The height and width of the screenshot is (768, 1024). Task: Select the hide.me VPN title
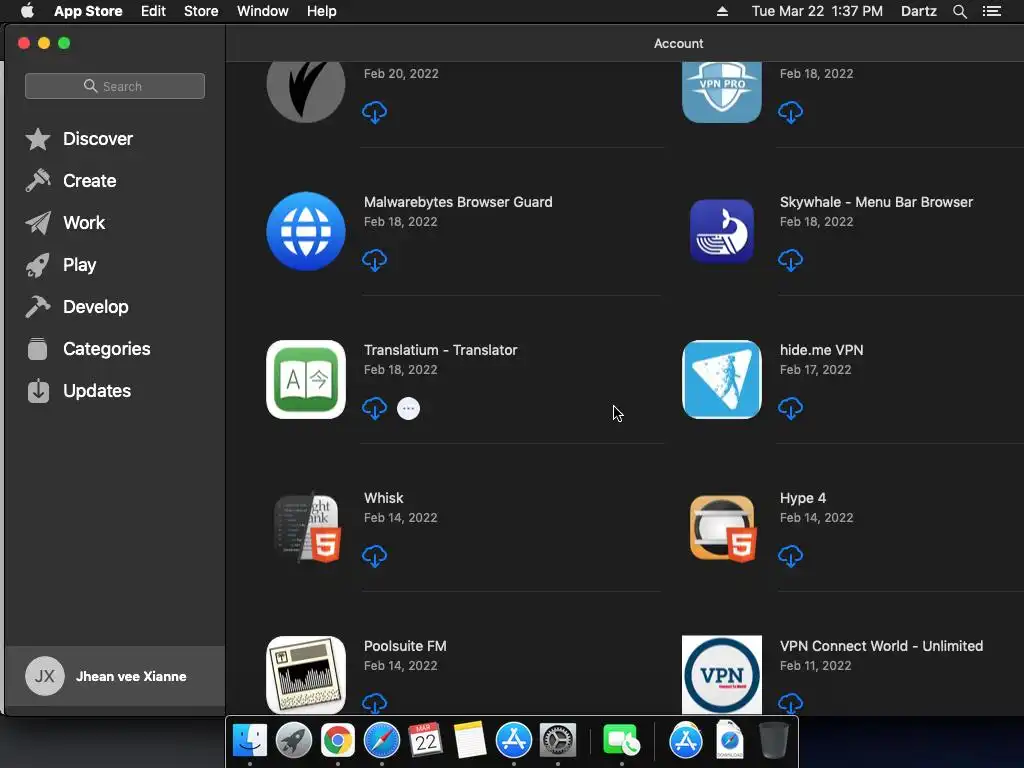[x=822, y=350]
